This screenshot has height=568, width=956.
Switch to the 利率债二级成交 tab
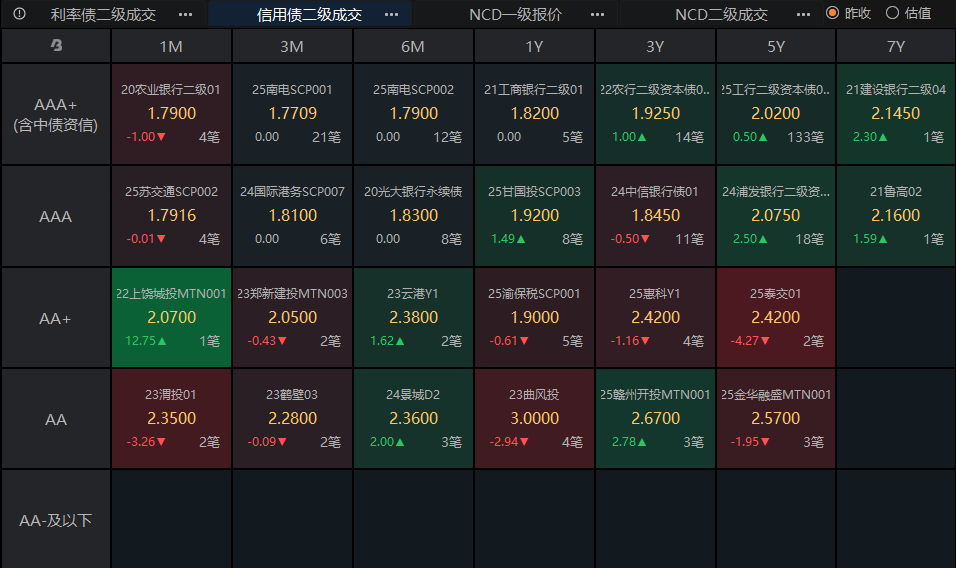(103, 15)
